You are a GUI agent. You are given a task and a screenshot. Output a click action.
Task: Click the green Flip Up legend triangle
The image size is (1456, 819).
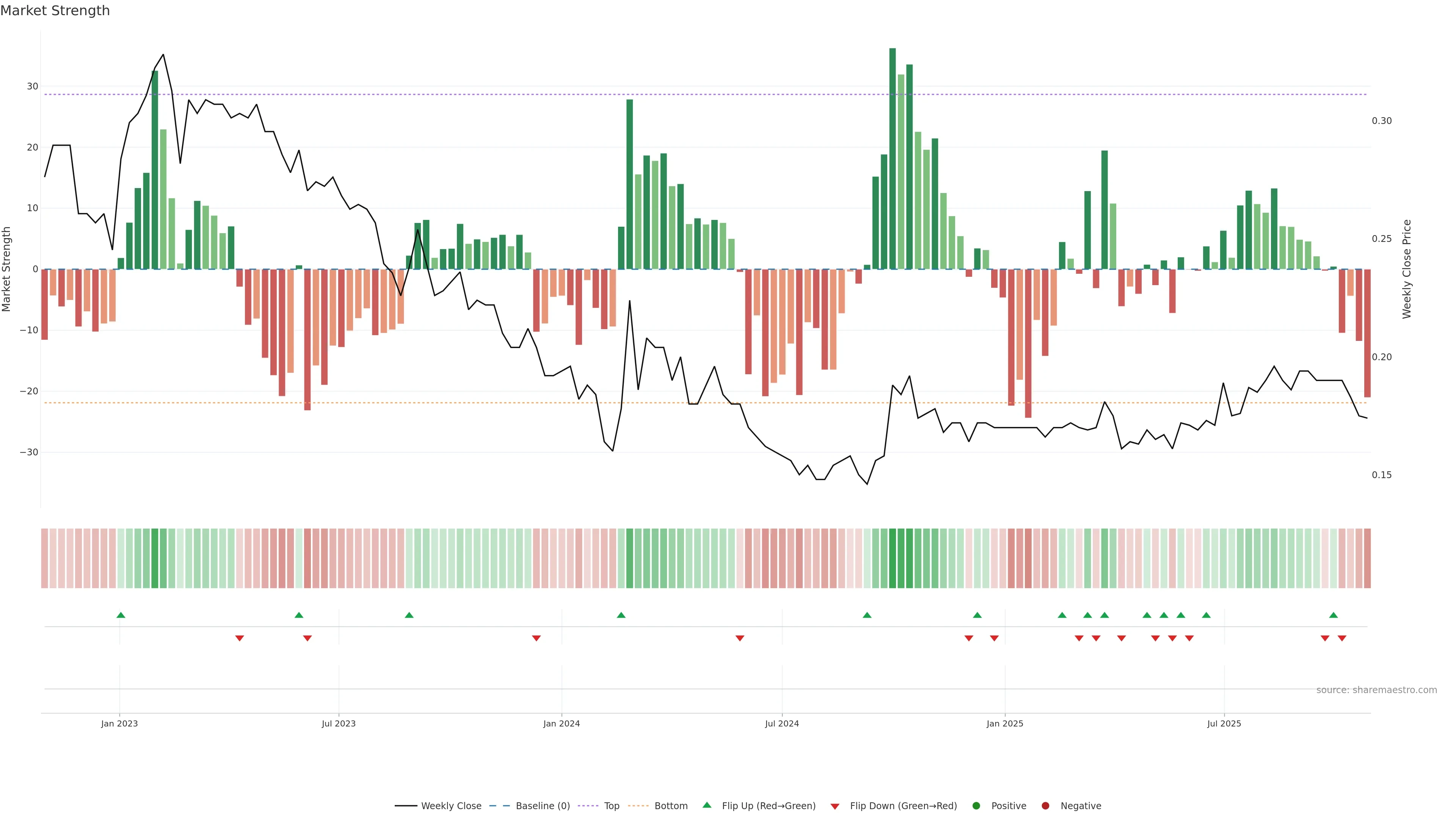point(706,805)
